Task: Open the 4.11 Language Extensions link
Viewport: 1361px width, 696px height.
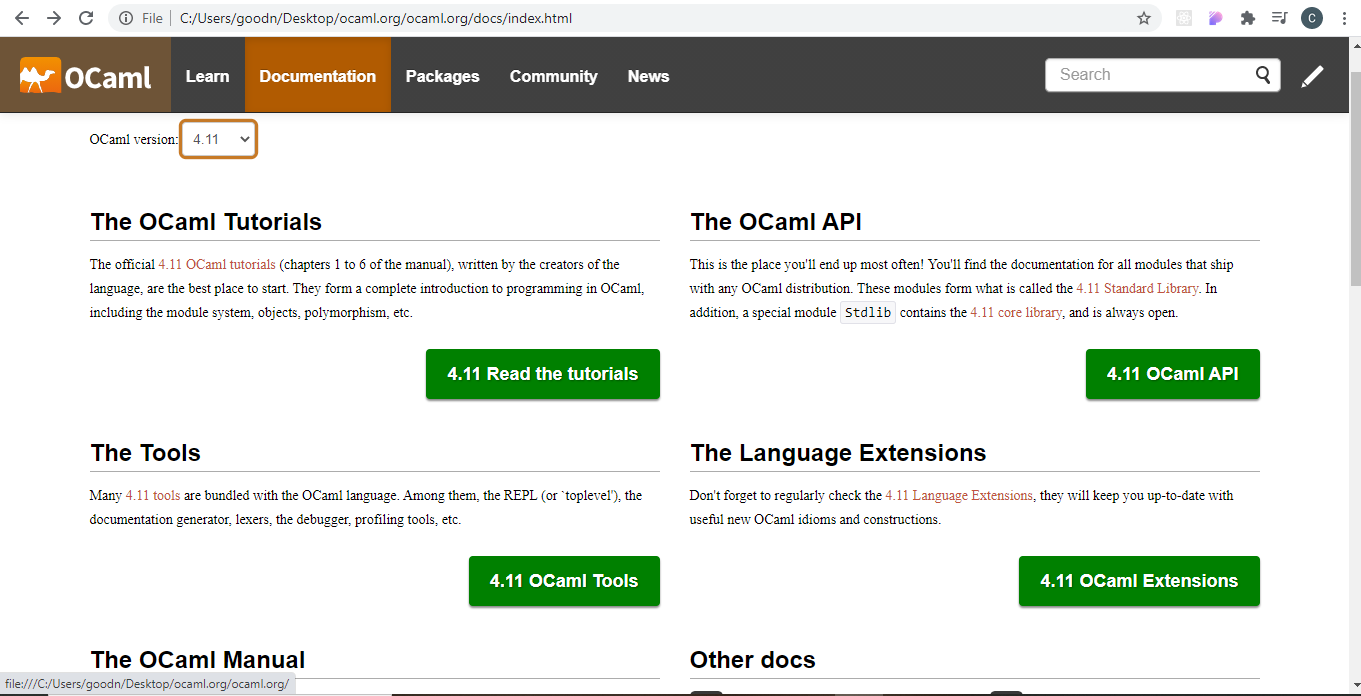Action: click(959, 496)
